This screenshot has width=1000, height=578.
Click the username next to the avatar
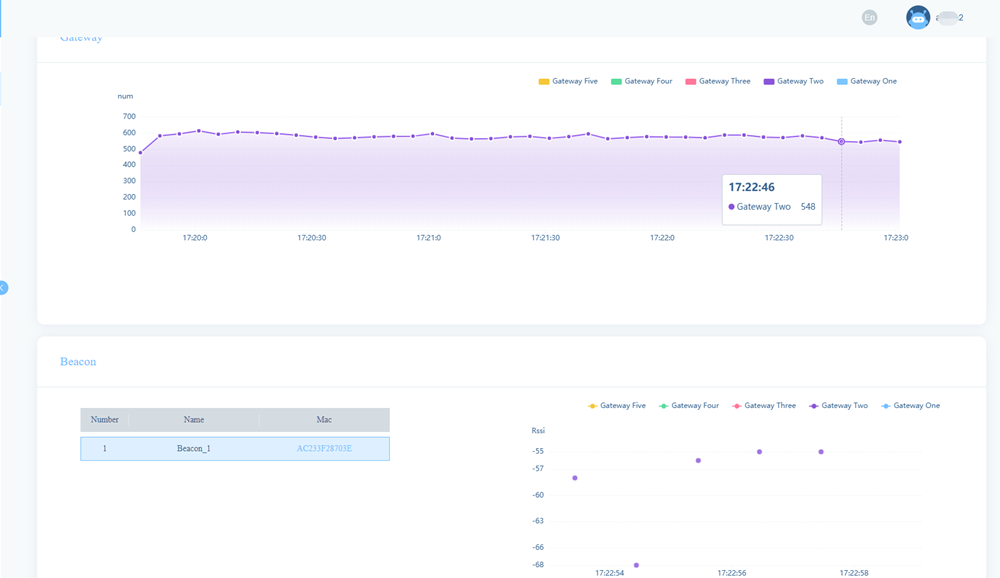(x=949, y=17)
